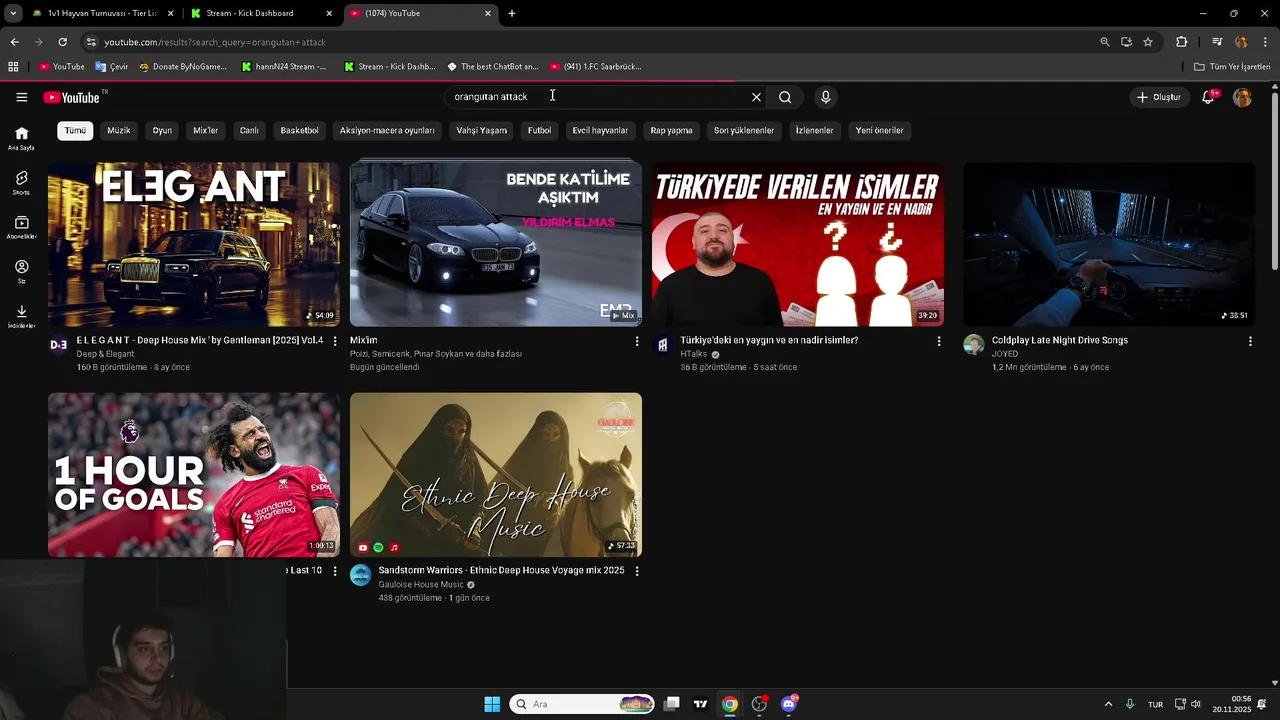Select the Yeni öneriler chip
Image resolution: width=1280 pixels, height=720 pixels.
click(879, 130)
